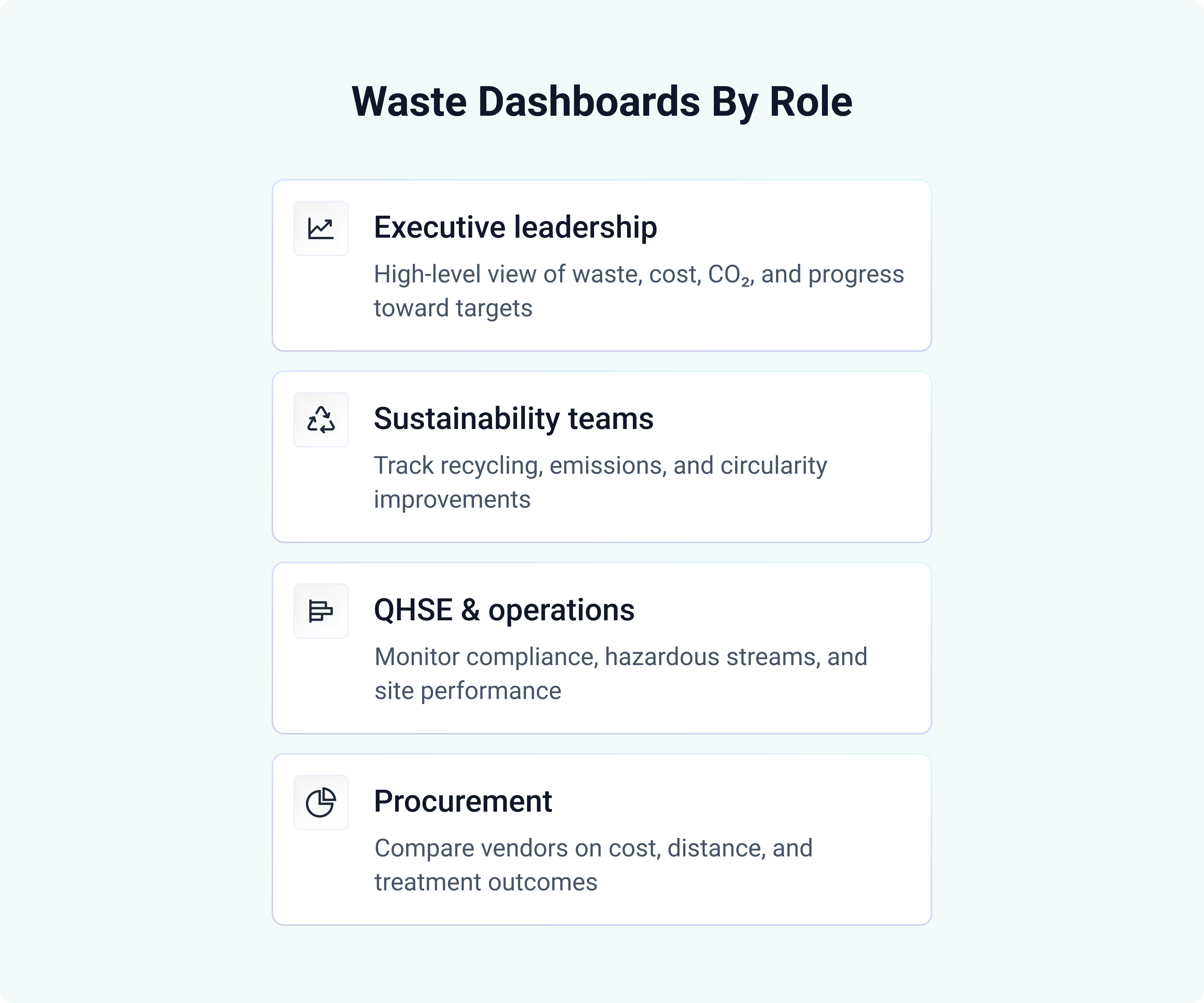Click the word 'improvements' in Sustainability card
Viewport: 1204px width, 1003px height.
click(x=452, y=500)
